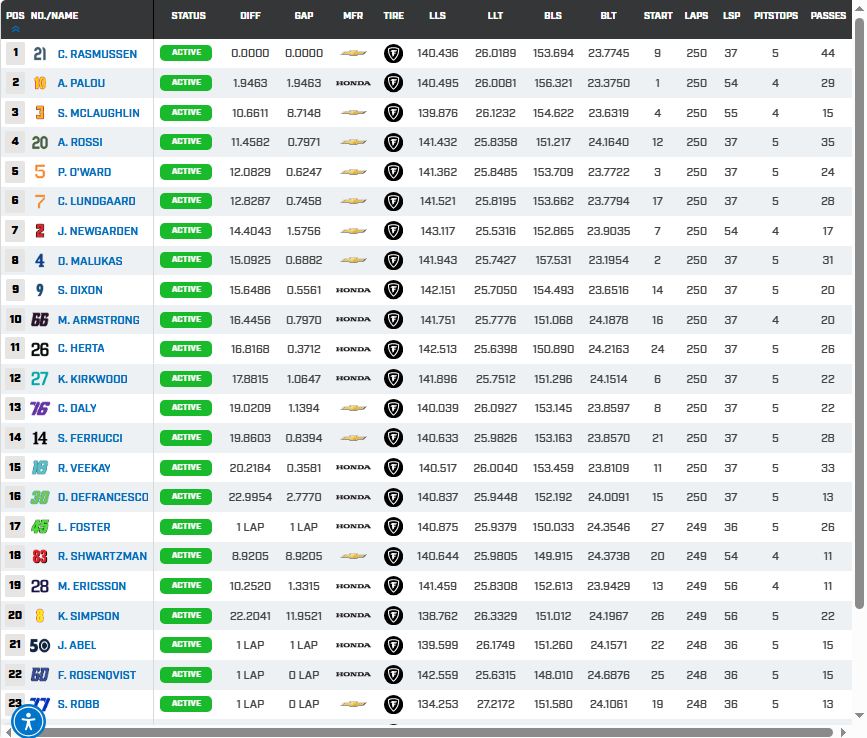The image size is (867, 738).
Task: Open driver L. Foster link
Action: [x=84, y=527]
